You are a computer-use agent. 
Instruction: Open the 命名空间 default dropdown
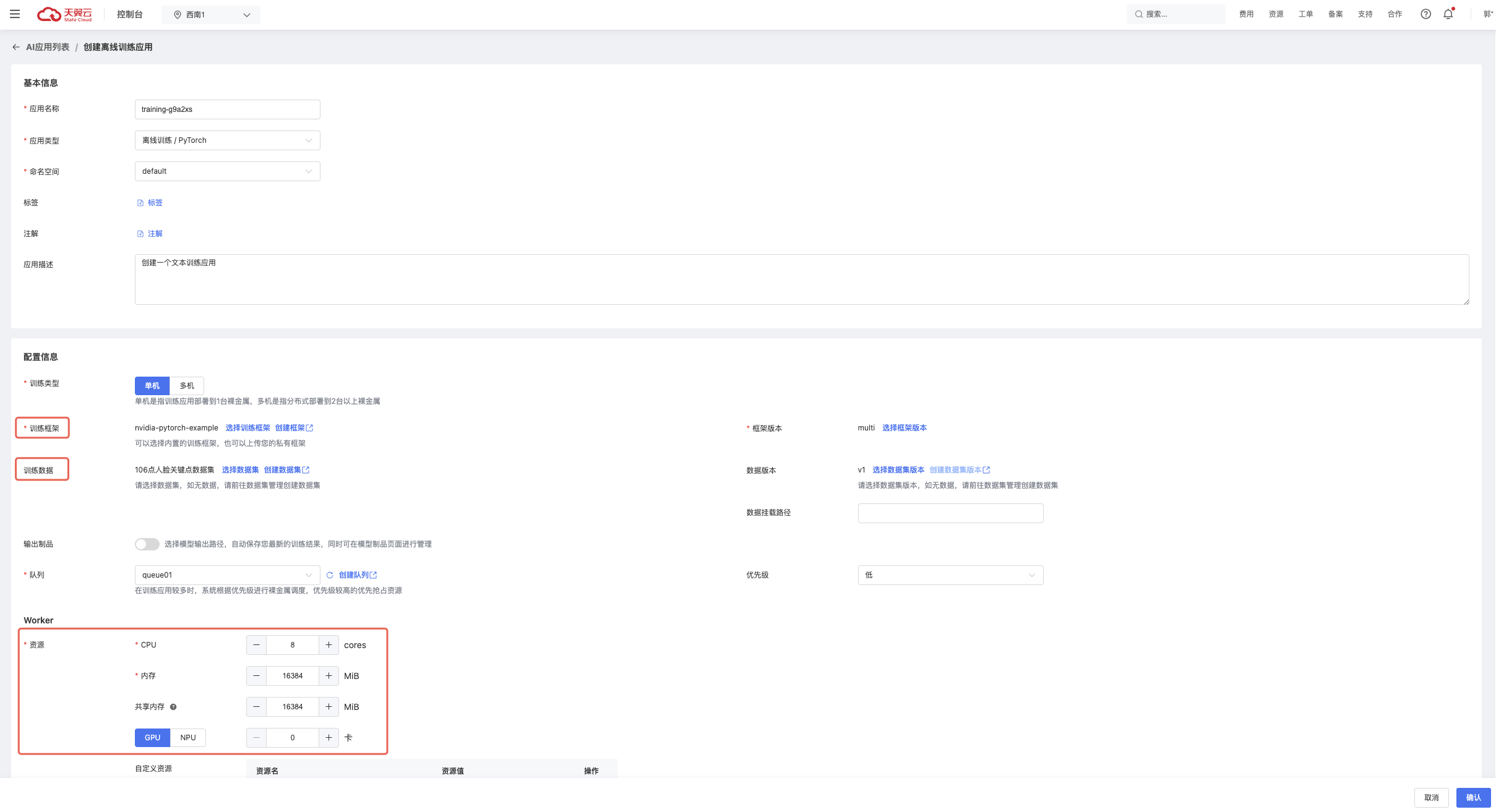227,171
